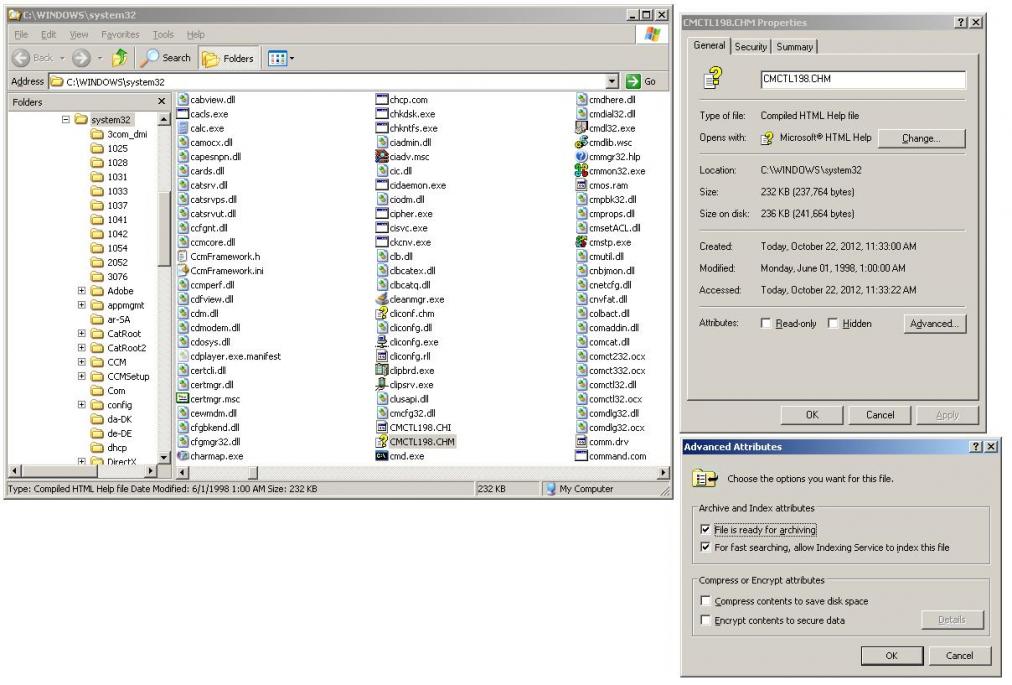The width and height of the screenshot is (1012, 685).
Task: Click Cancel in Advanced Attributes dialog
Action: click(959, 655)
